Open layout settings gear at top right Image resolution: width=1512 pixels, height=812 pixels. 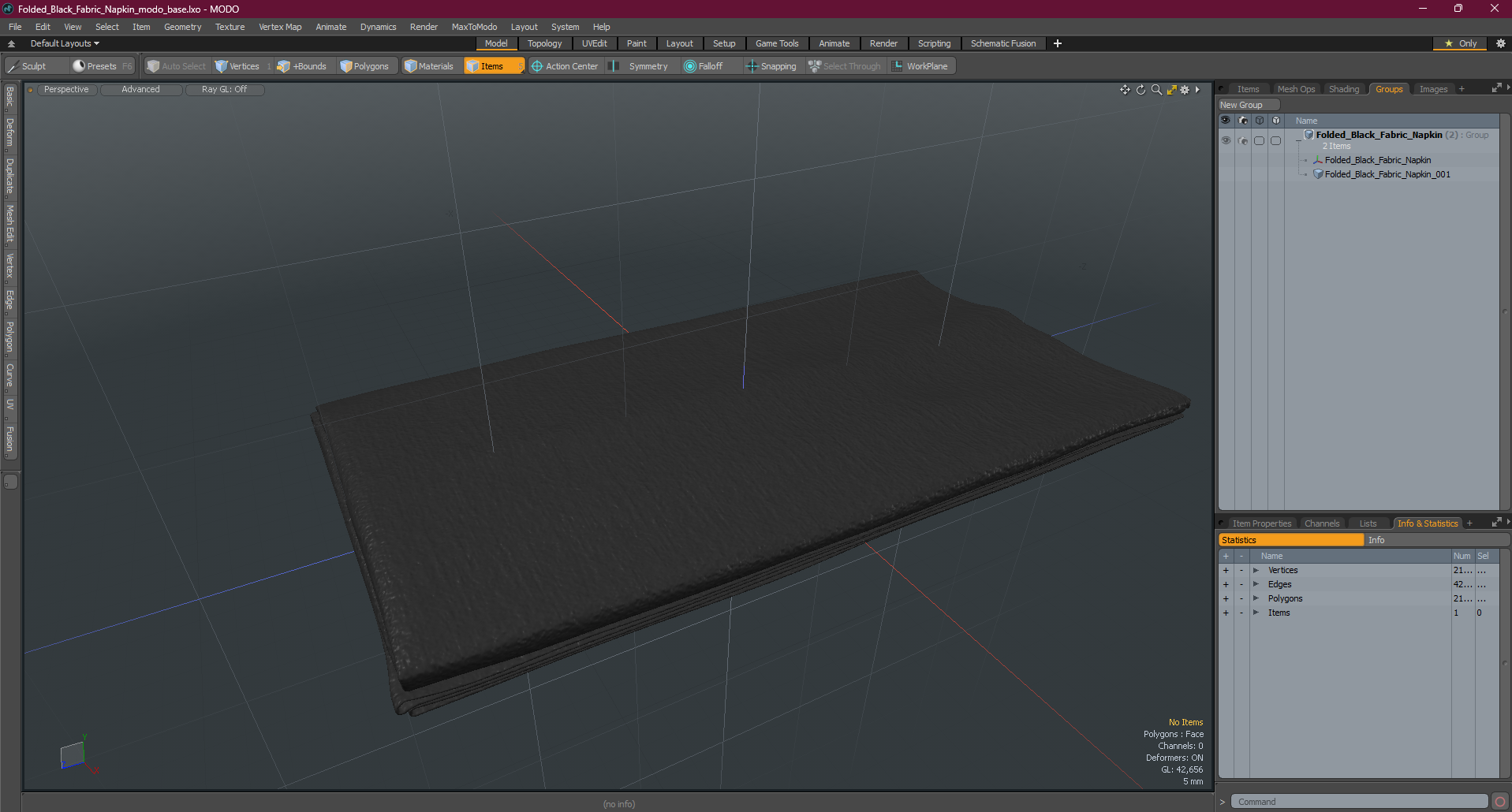[x=1501, y=43]
